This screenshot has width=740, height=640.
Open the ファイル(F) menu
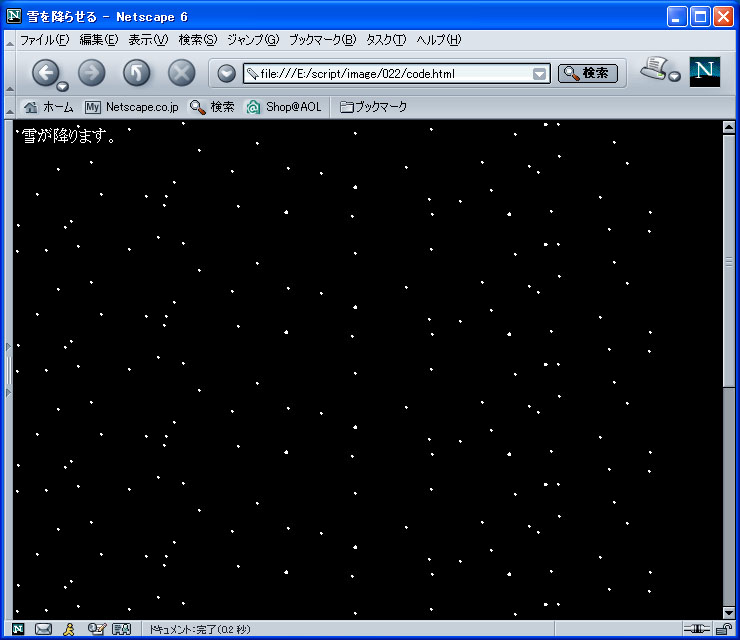pyautogui.click(x=45, y=40)
